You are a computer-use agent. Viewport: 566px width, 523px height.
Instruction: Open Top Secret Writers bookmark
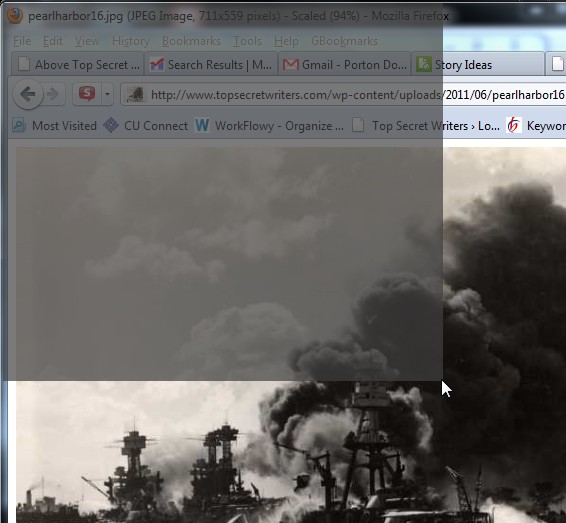(426, 126)
